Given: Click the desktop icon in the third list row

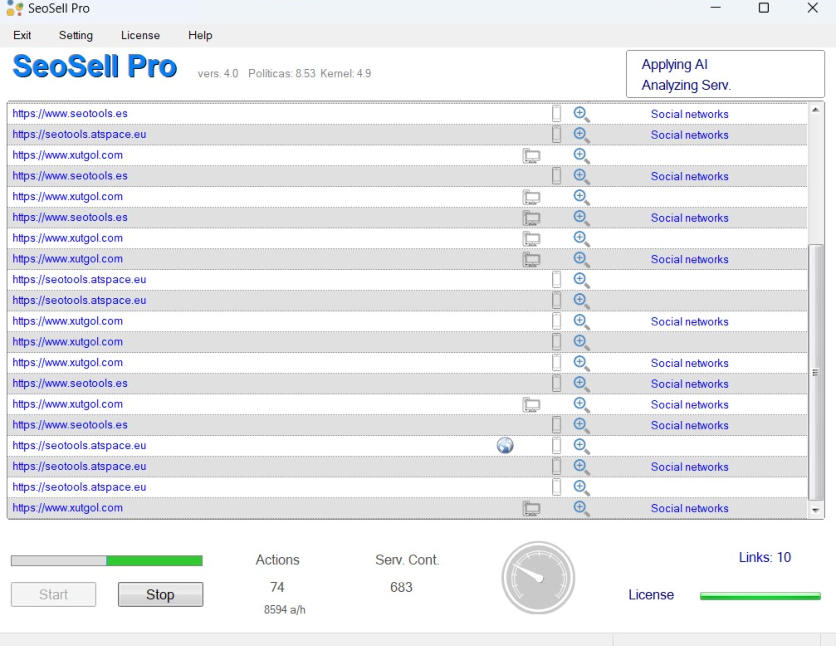Looking at the screenshot, I should coord(531,156).
